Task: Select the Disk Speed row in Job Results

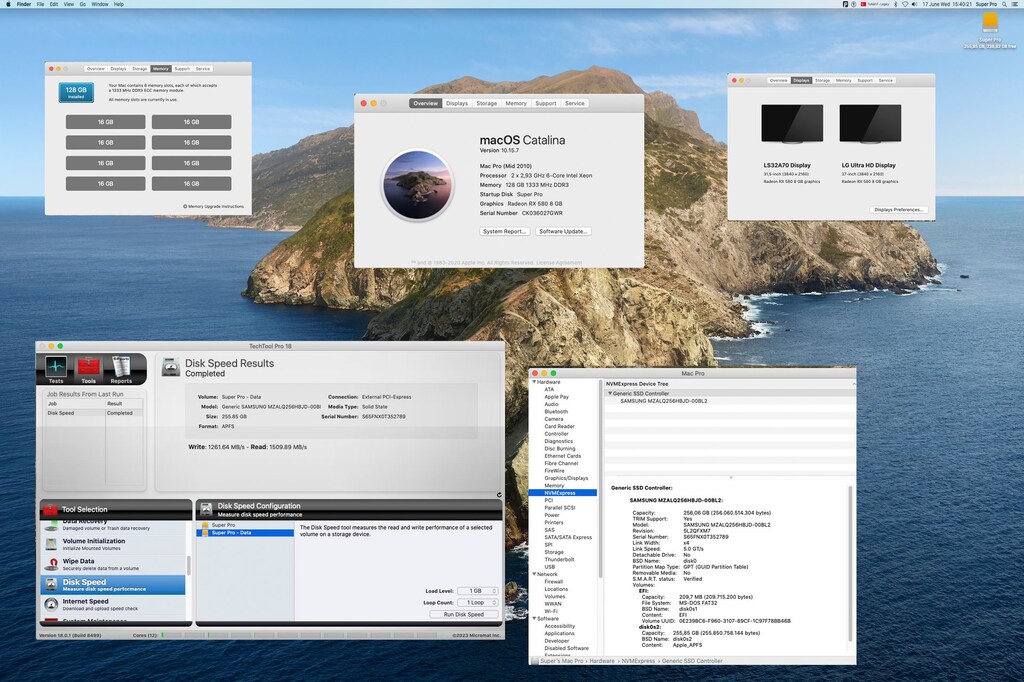Action: pyautogui.click(x=95, y=413)
